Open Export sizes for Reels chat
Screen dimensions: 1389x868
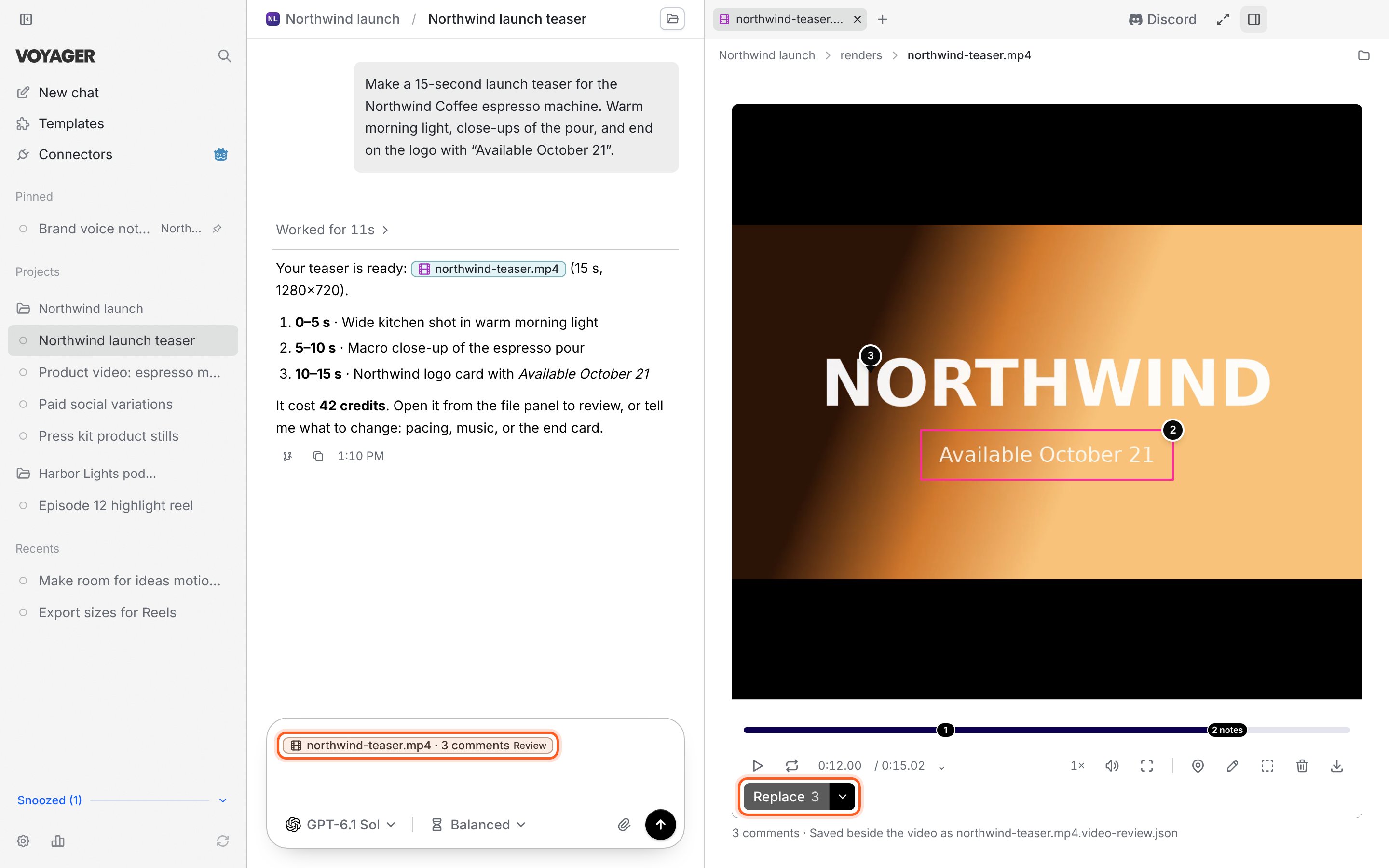(x=123, y=612)
